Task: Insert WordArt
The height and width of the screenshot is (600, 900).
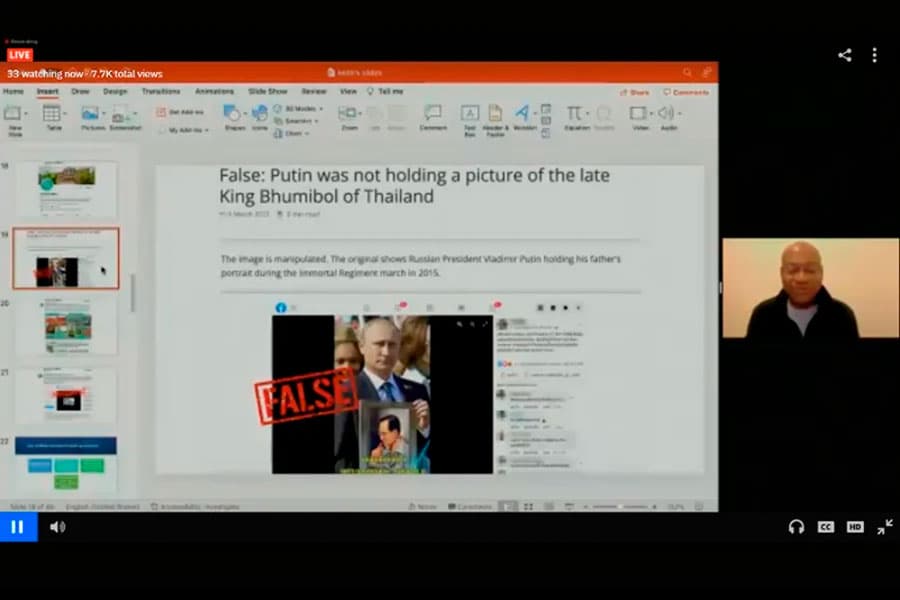Action: 524,118
